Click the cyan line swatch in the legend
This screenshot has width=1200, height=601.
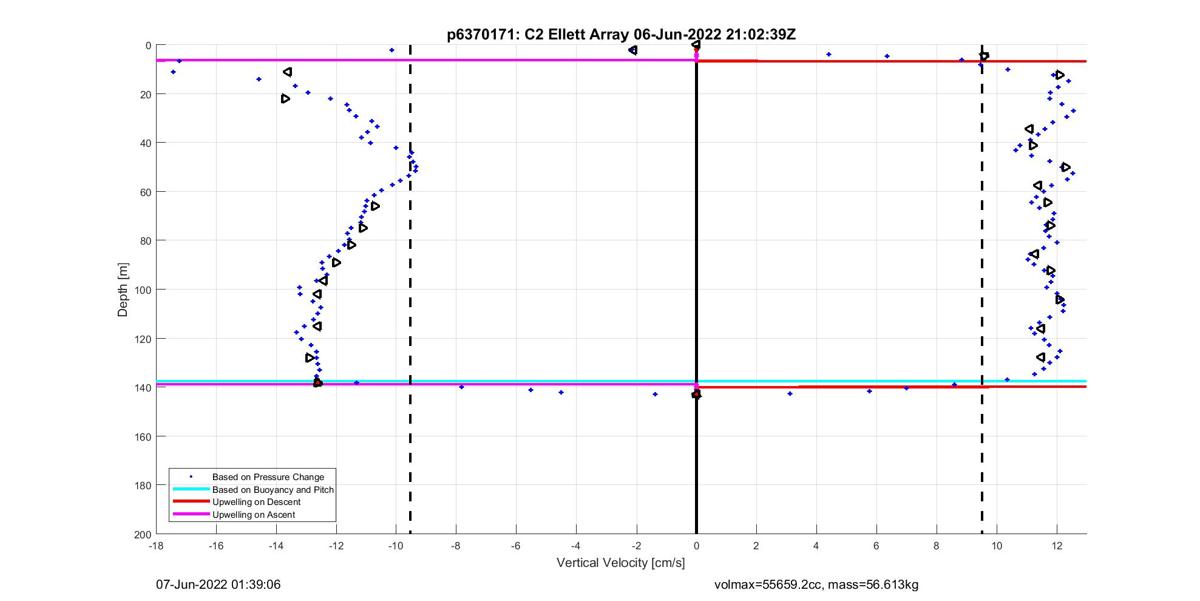tap(189, 490)
